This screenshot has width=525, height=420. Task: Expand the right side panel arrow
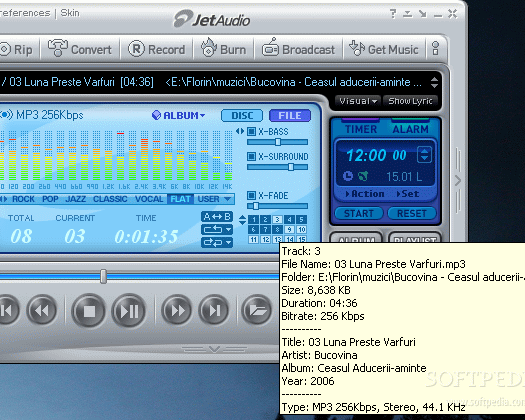coord(458,181)
